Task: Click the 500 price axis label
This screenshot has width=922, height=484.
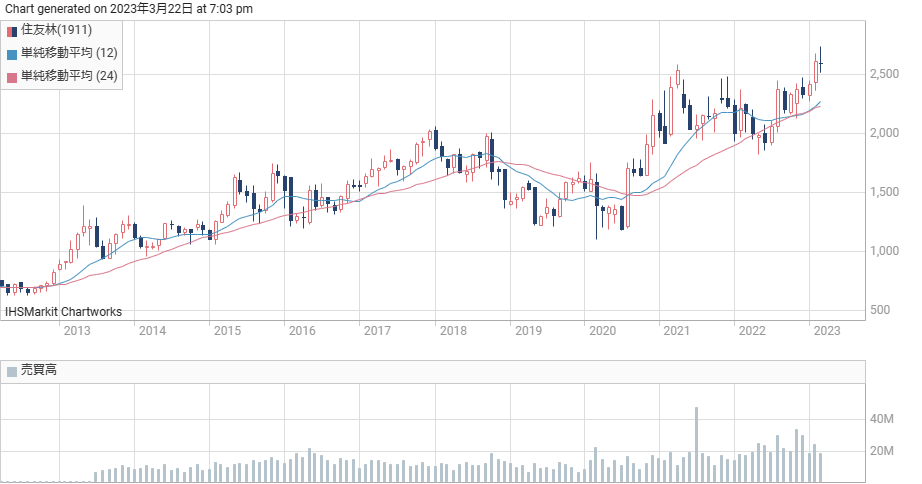Action: tap(880, 310)
